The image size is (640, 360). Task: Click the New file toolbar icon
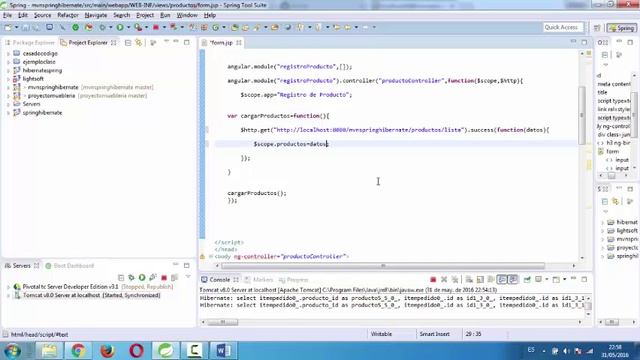coord(8,27)
